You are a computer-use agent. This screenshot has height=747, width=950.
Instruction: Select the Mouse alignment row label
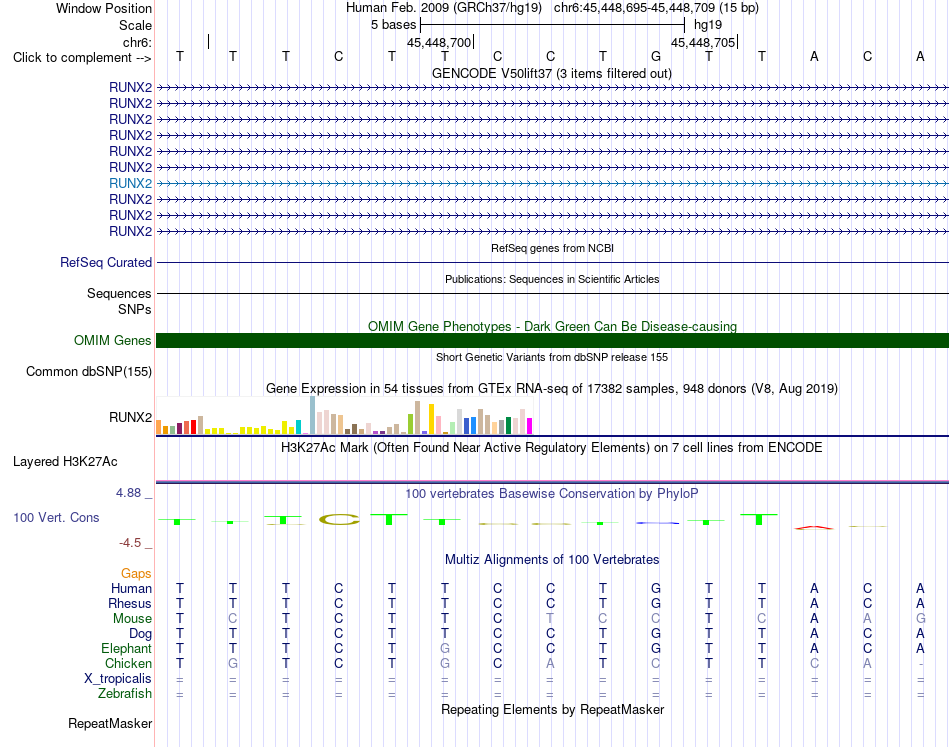pyautogui.click(x=132, y=619)
